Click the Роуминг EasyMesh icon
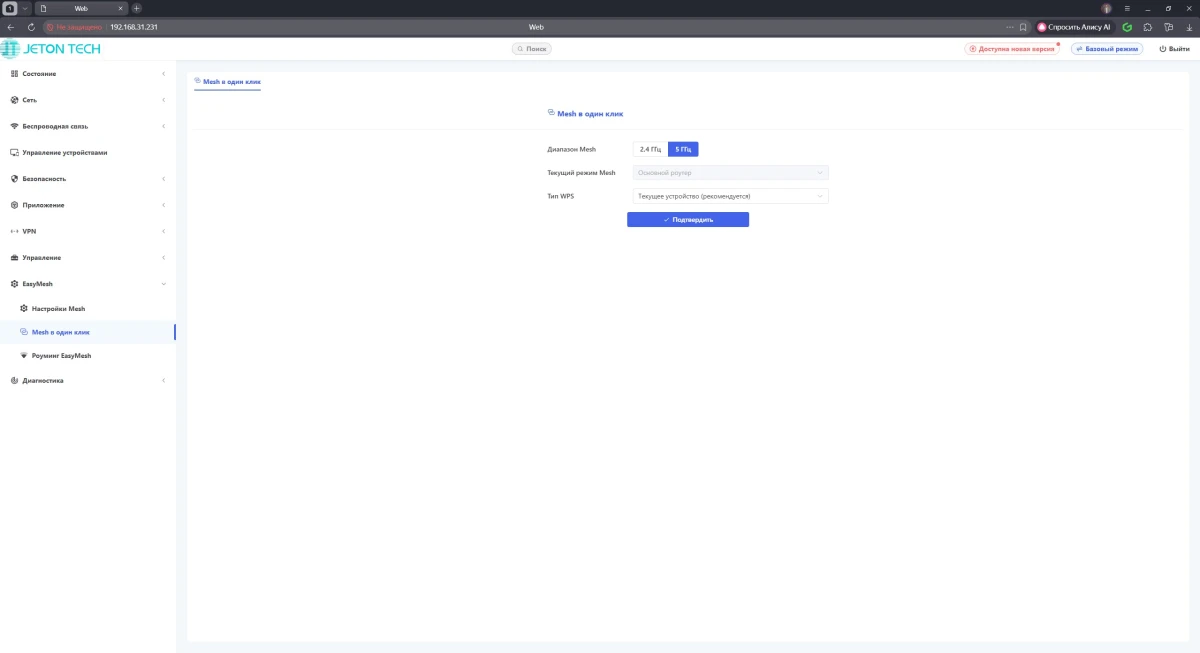This screenshot has width=1200, height=653. coord(24,356)
